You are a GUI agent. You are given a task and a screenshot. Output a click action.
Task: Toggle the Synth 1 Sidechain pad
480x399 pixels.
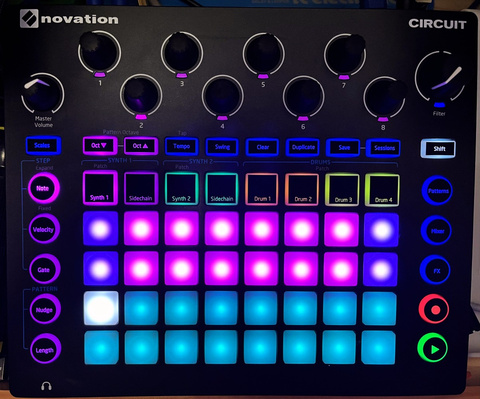(141, 188)
